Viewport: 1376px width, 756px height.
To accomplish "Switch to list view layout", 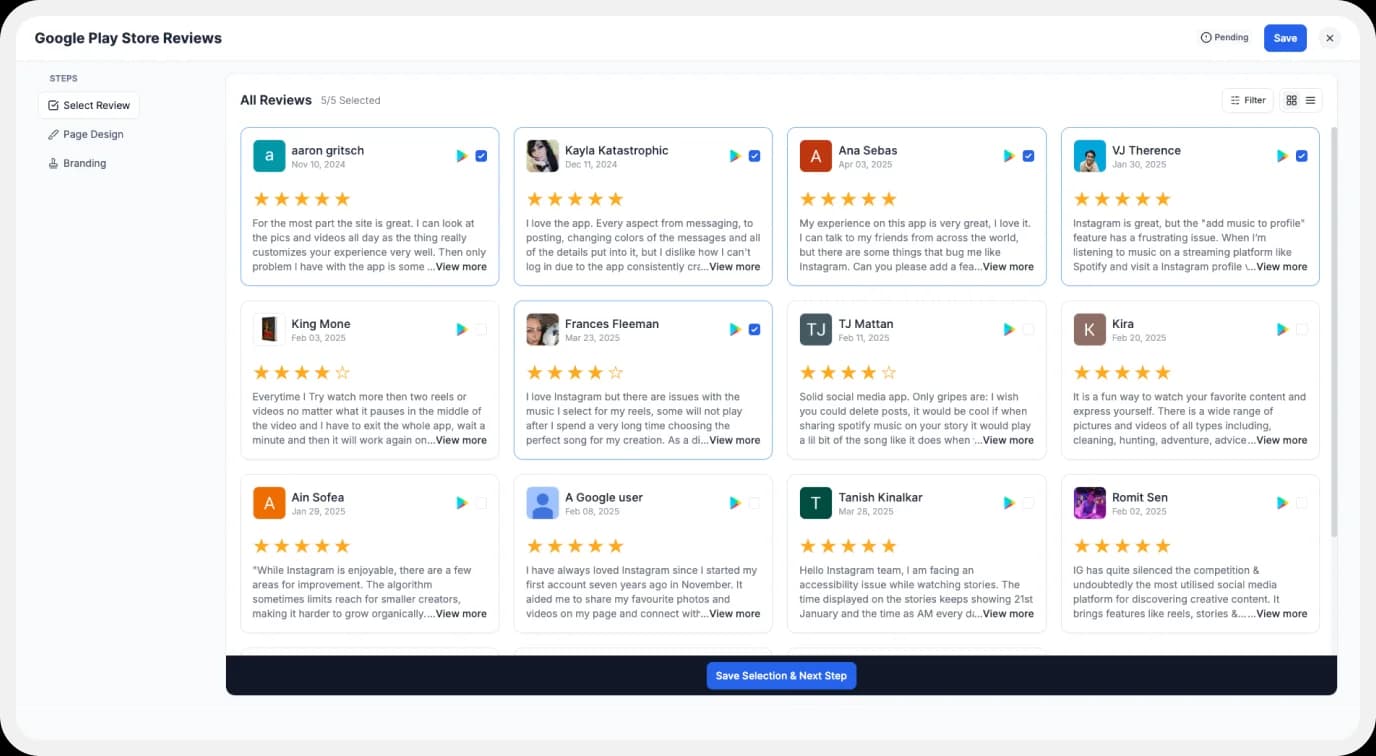I will tap(1310, 100).
